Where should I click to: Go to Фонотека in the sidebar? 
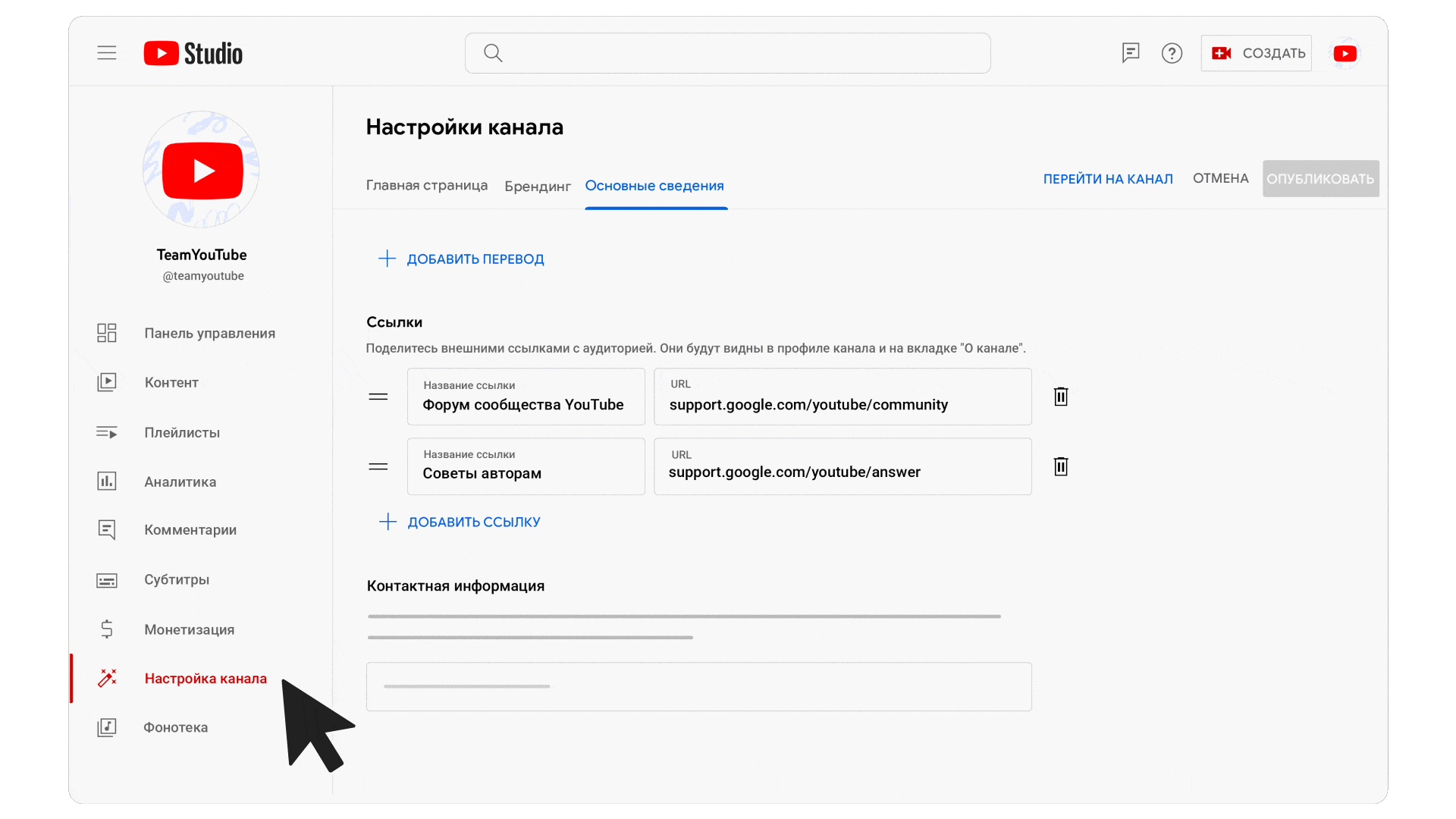175,727
